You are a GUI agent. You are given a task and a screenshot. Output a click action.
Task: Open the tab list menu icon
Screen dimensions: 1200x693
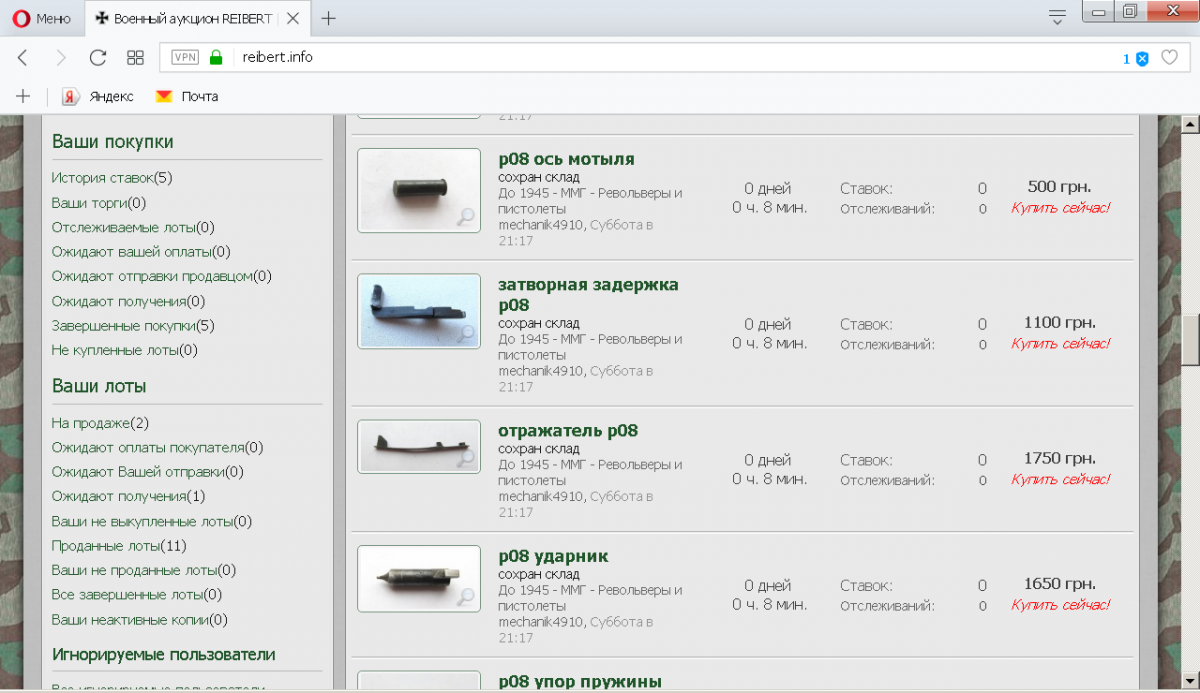(1057, 16)
